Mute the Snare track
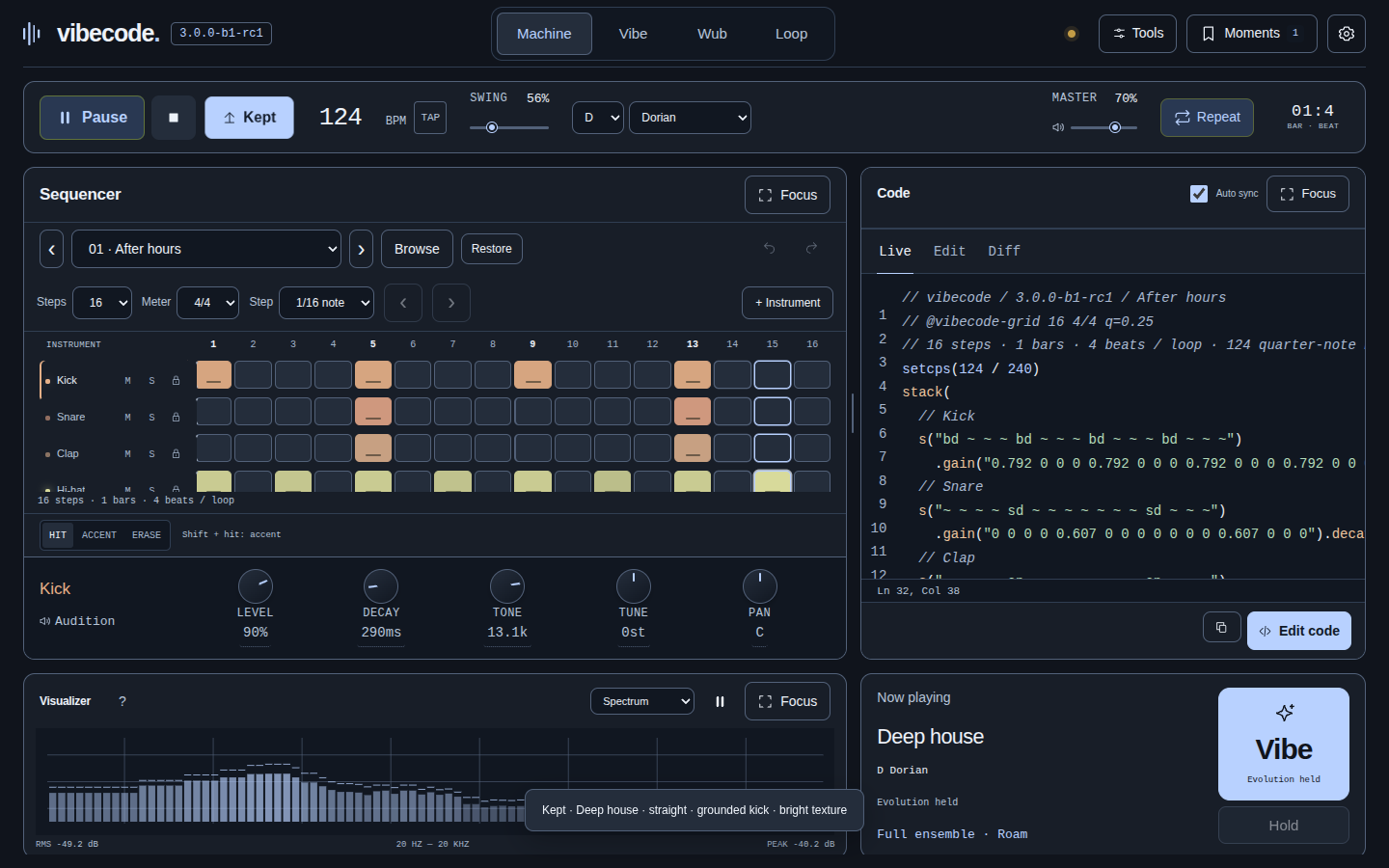 pyautogui.click(x=127, y=418)
